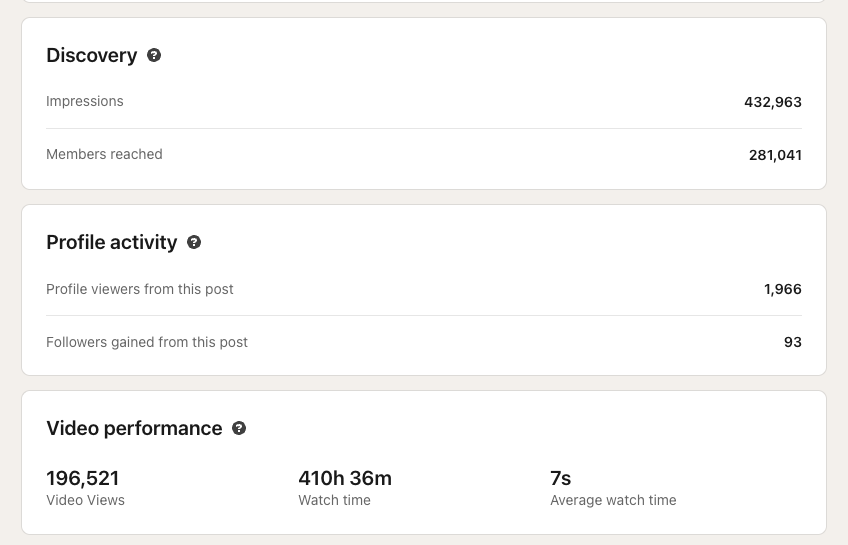Click the 1,966 profile viewers count
The image size is (848, 545).
(x=782, y=289)
